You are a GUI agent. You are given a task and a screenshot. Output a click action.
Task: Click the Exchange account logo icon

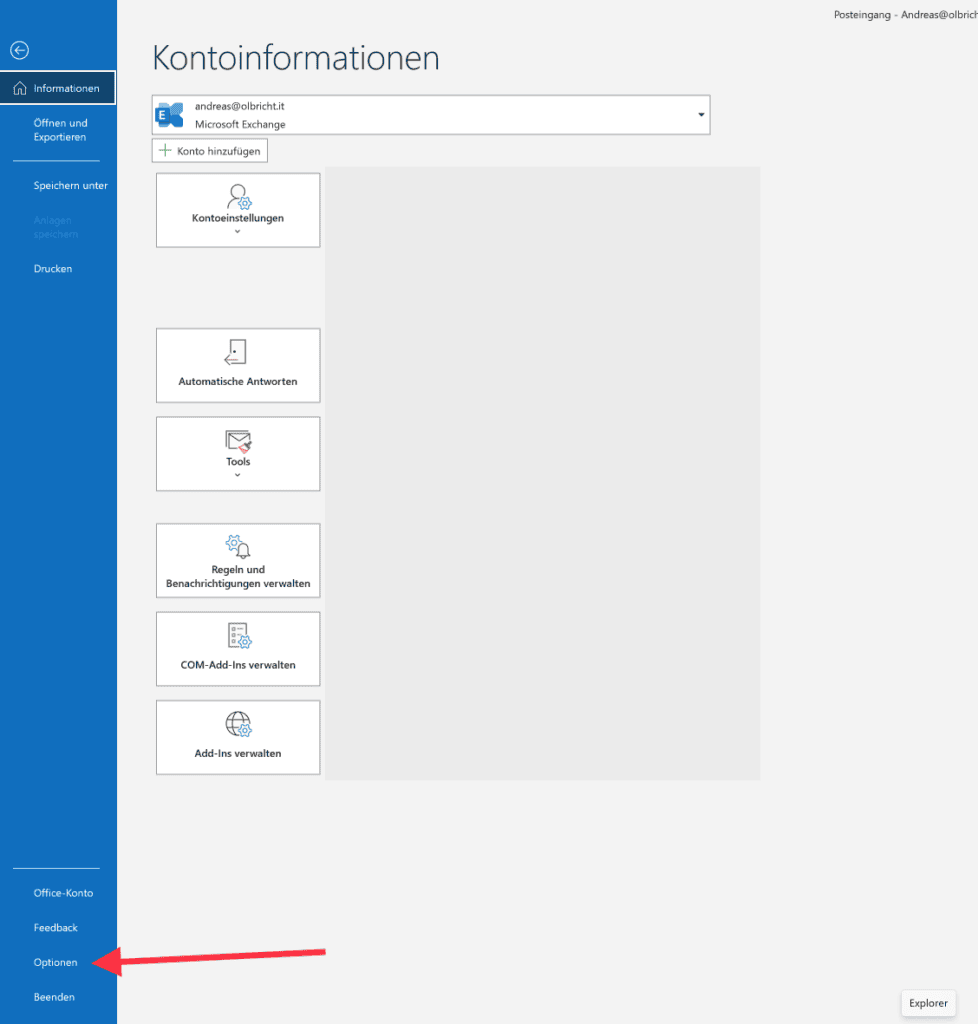(x=170, y=115)
